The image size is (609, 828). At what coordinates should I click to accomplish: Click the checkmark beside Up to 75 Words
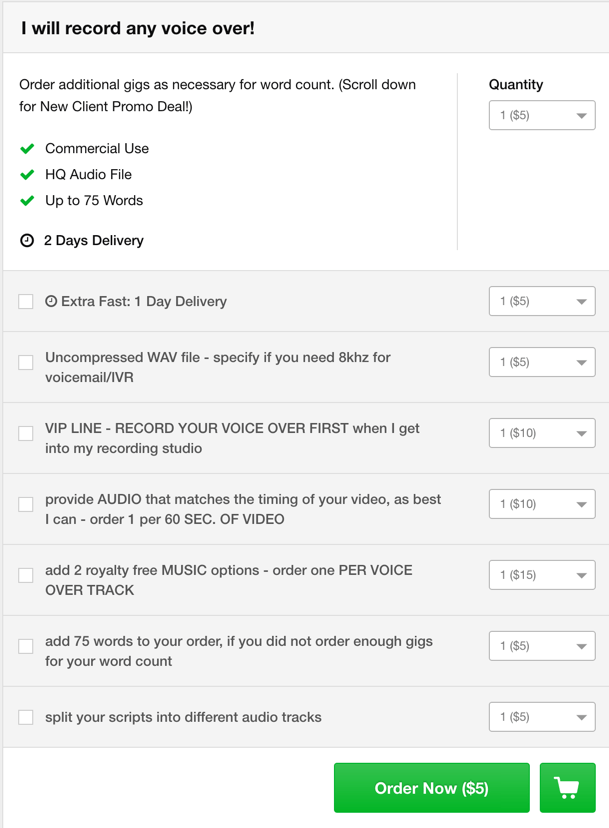pos(27,200)
